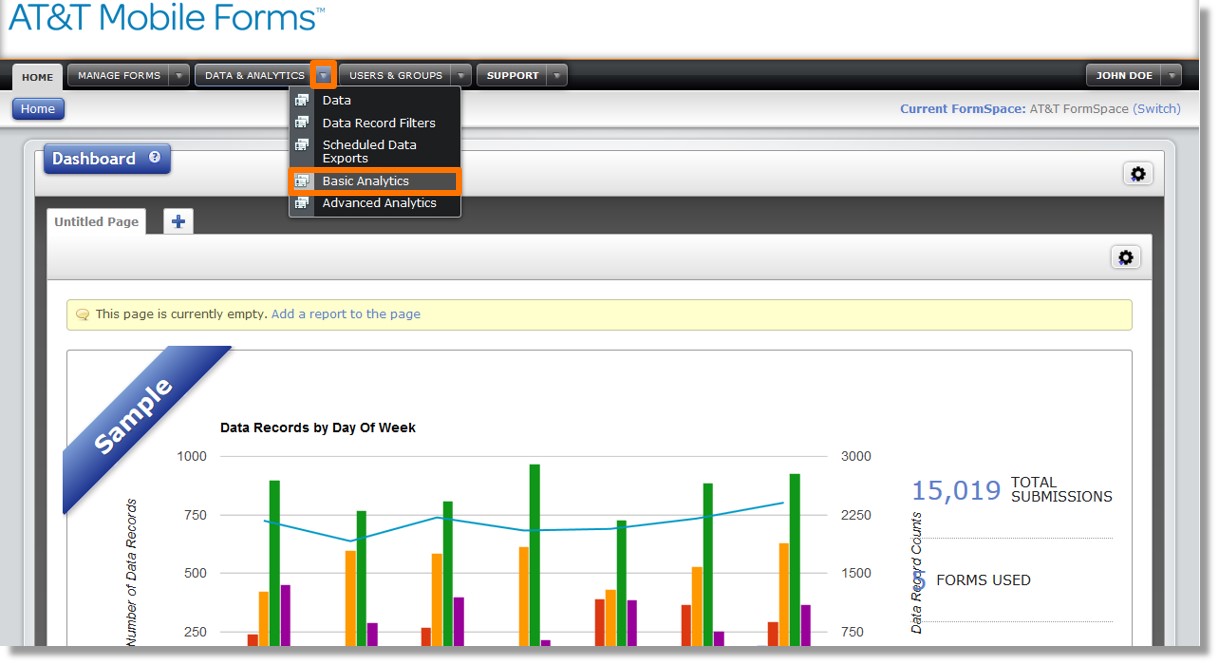Click the icon beside Advanced Analytics

[302, 202]
